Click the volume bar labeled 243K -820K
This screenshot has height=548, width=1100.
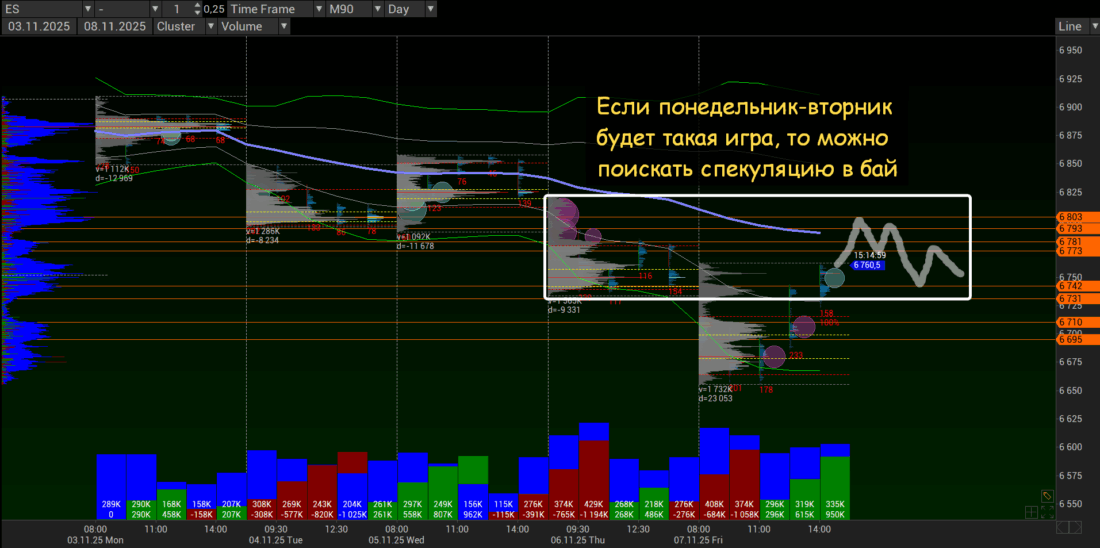(322, 492)
